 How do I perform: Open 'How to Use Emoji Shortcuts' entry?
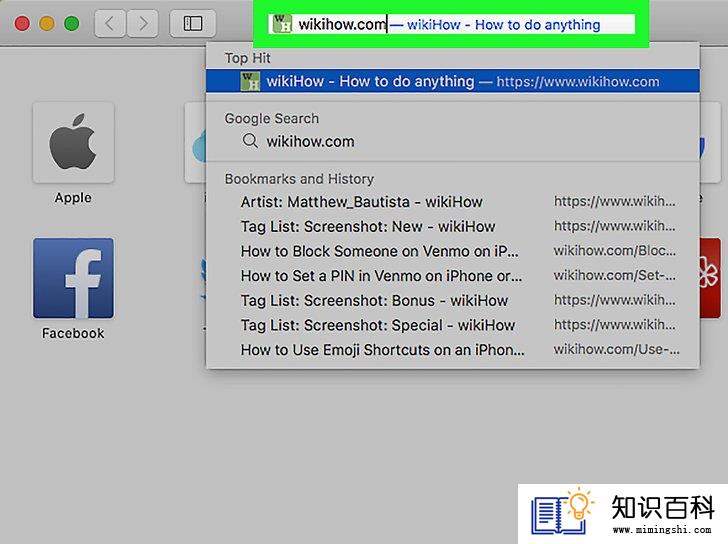tap(453, 350)
